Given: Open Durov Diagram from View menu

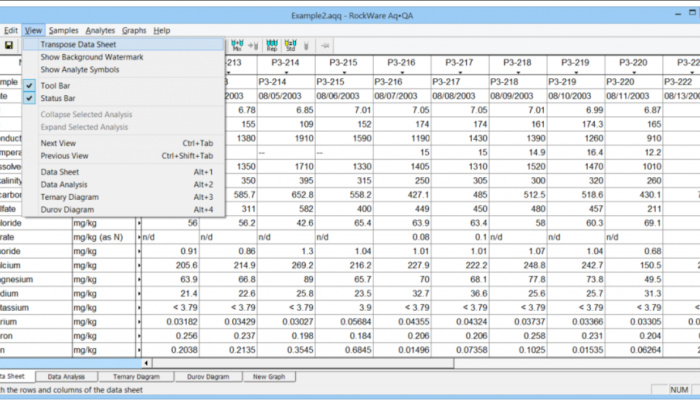Looking at the screenshot, I should (124, 209).
